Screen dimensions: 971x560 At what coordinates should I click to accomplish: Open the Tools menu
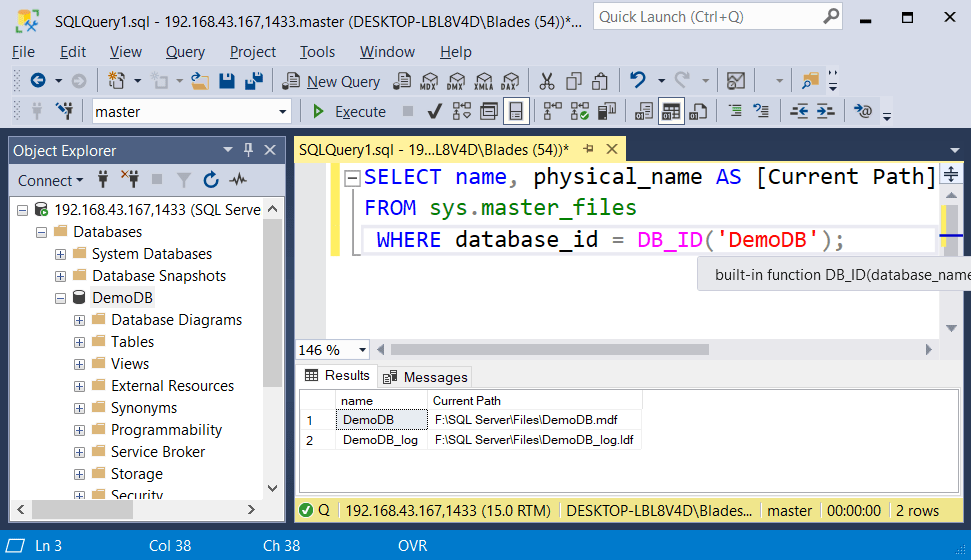coord(317,52)
